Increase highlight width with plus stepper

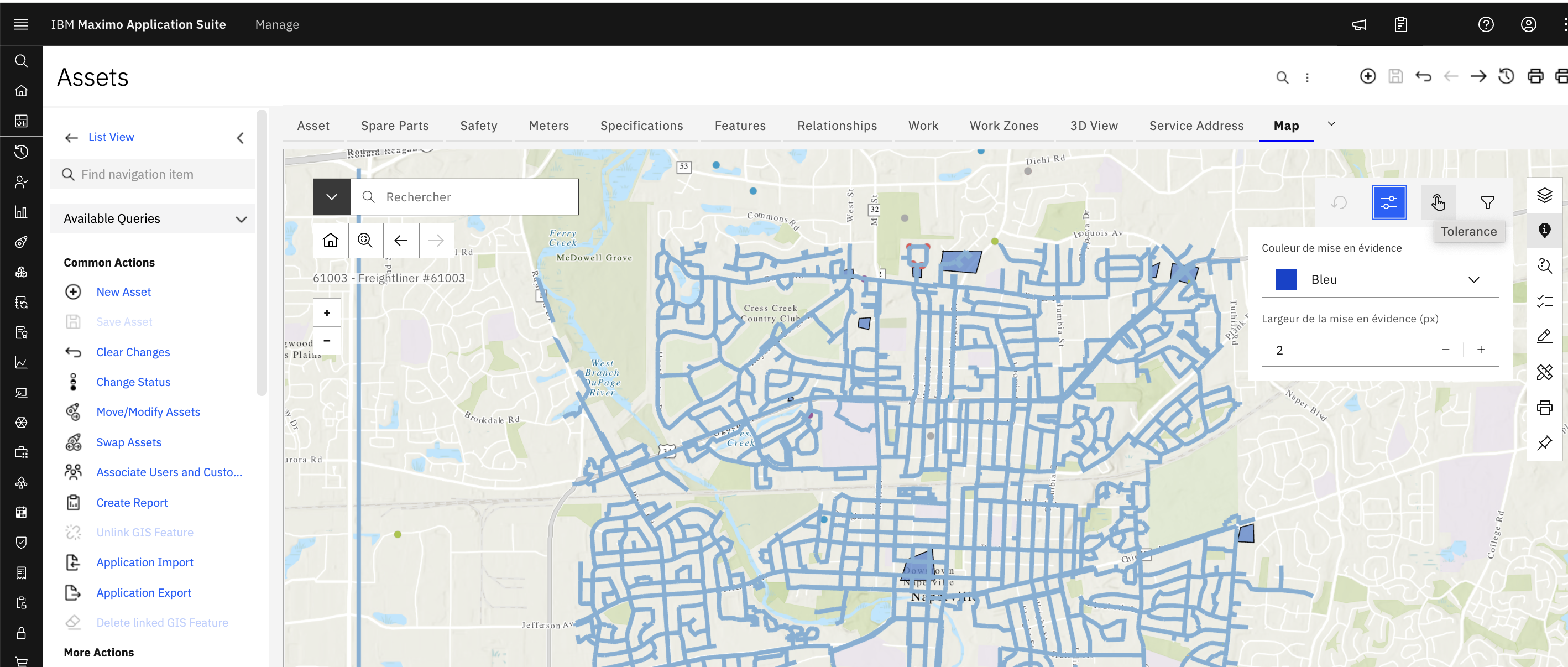pos(1480,350)
